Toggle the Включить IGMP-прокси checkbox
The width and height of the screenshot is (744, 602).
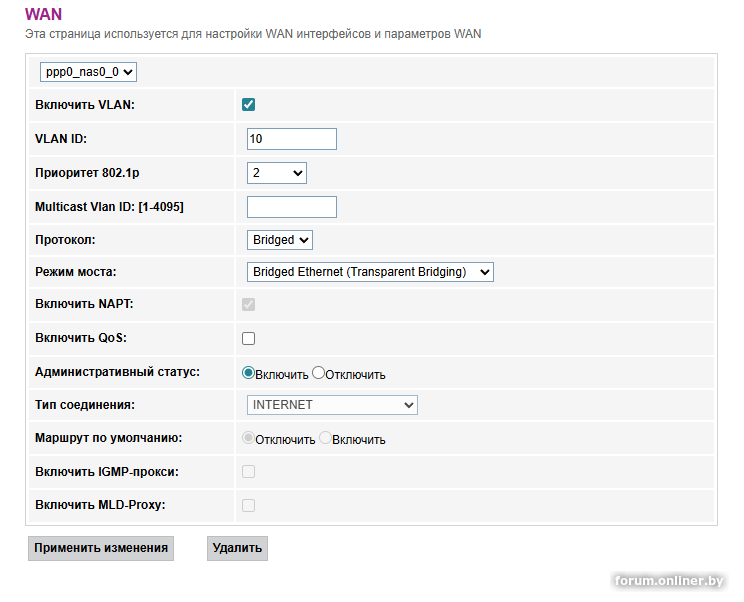coord(249,471)
